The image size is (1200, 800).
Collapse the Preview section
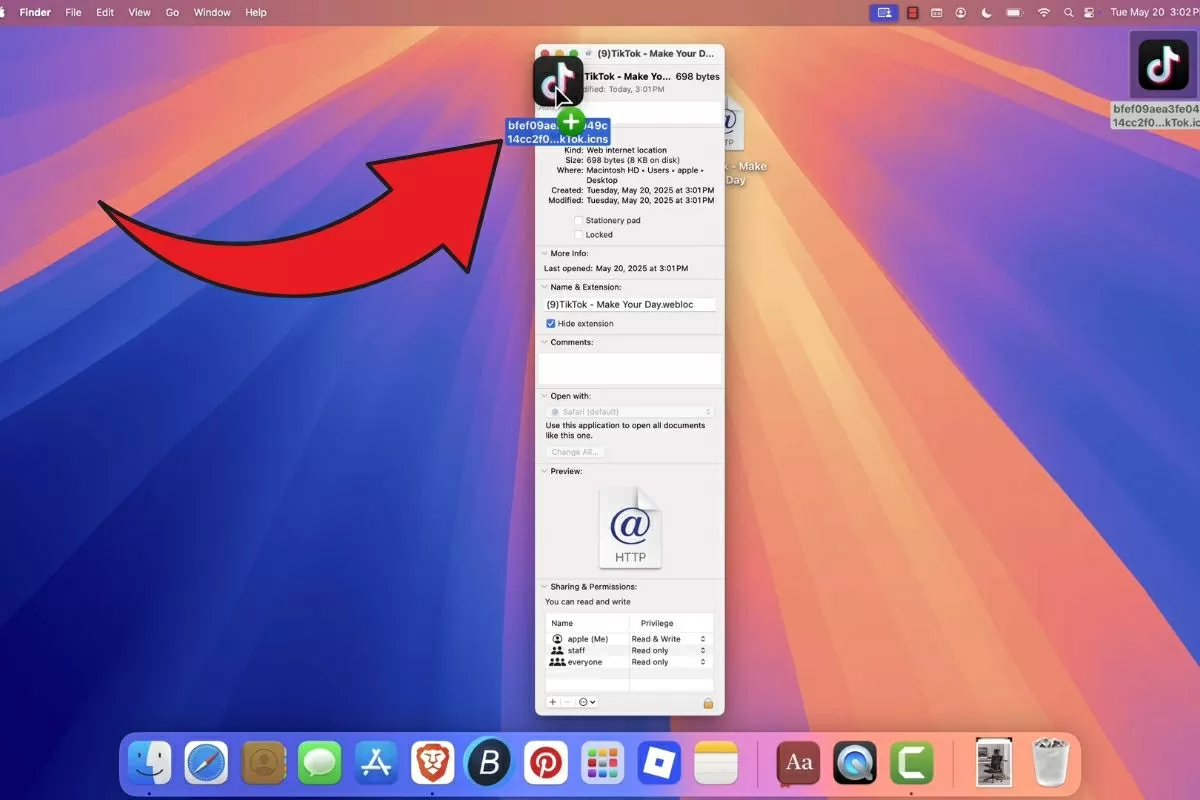click(544, 471)
